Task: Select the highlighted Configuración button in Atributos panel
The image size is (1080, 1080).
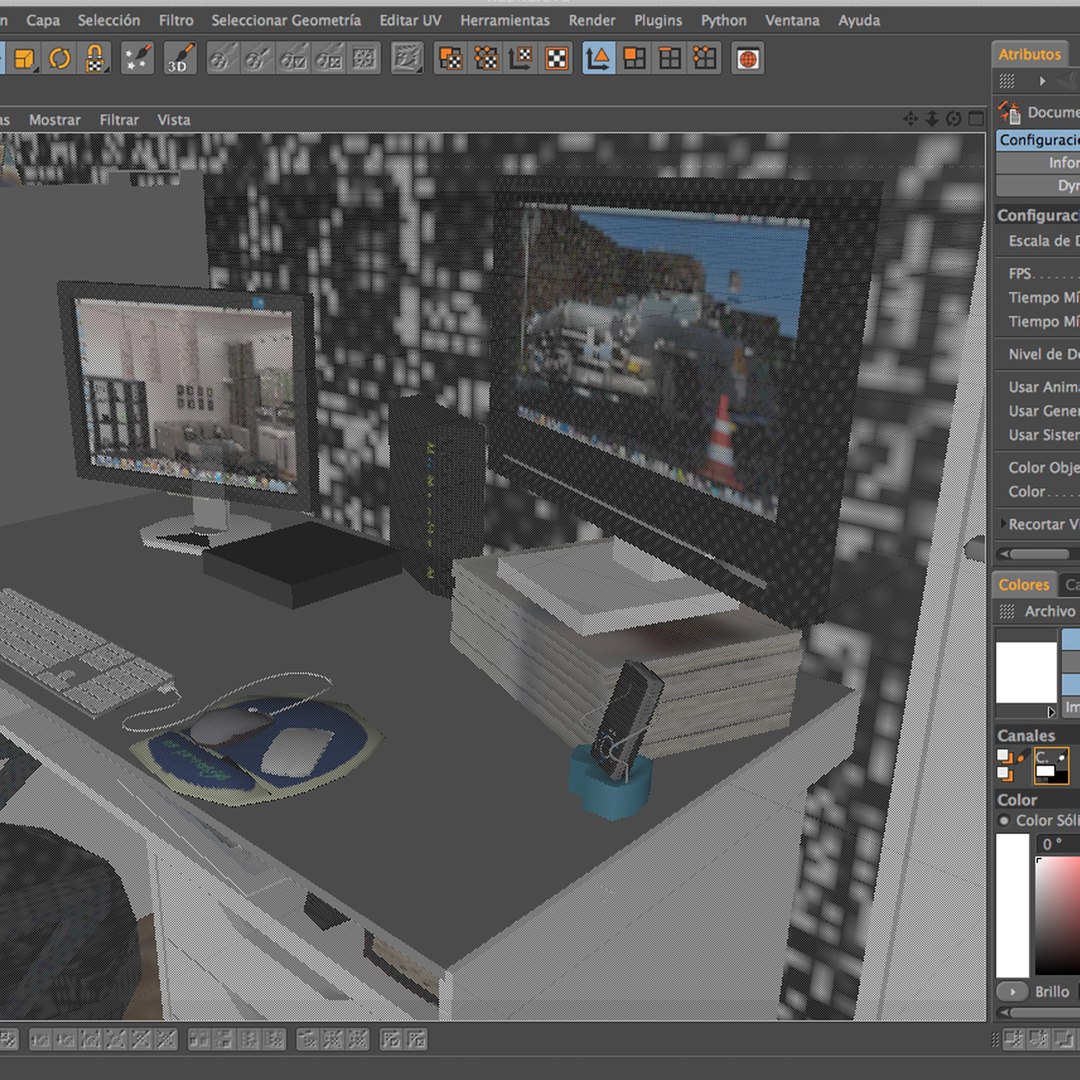Action: (1038, 140)
